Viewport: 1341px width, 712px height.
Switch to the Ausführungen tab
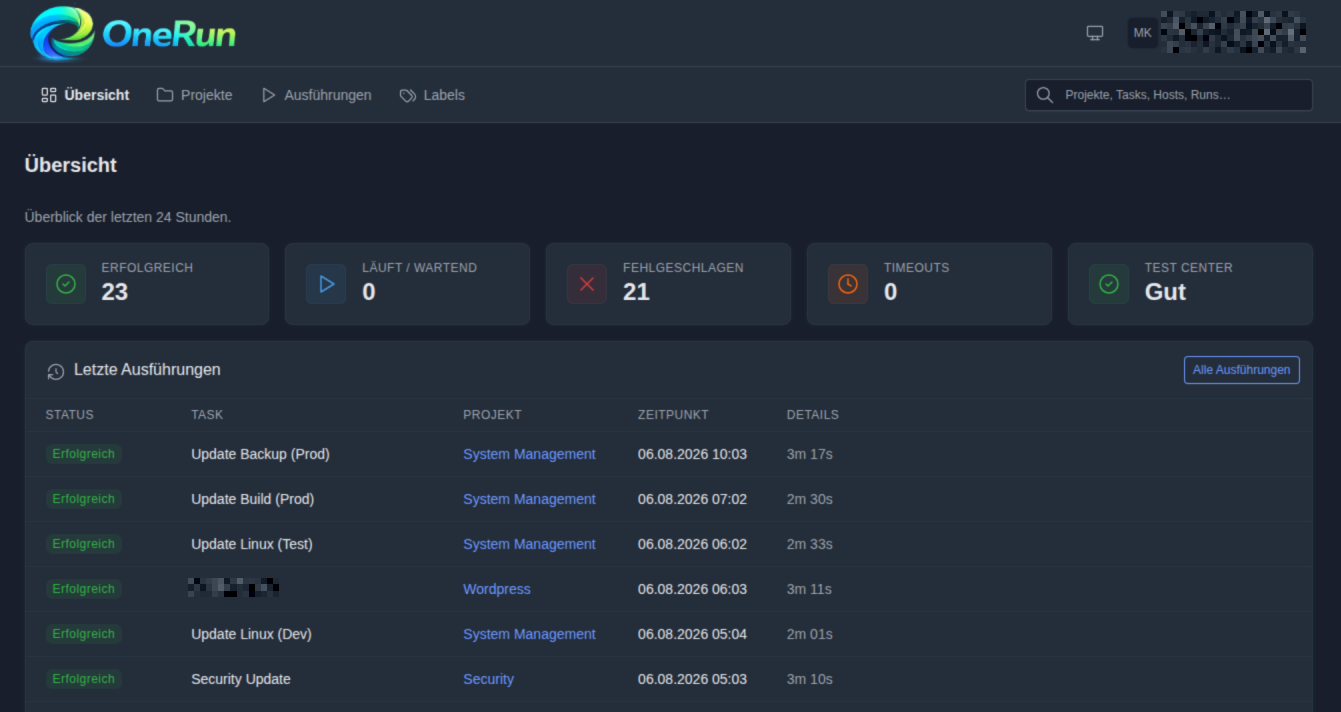pos(316,95)
